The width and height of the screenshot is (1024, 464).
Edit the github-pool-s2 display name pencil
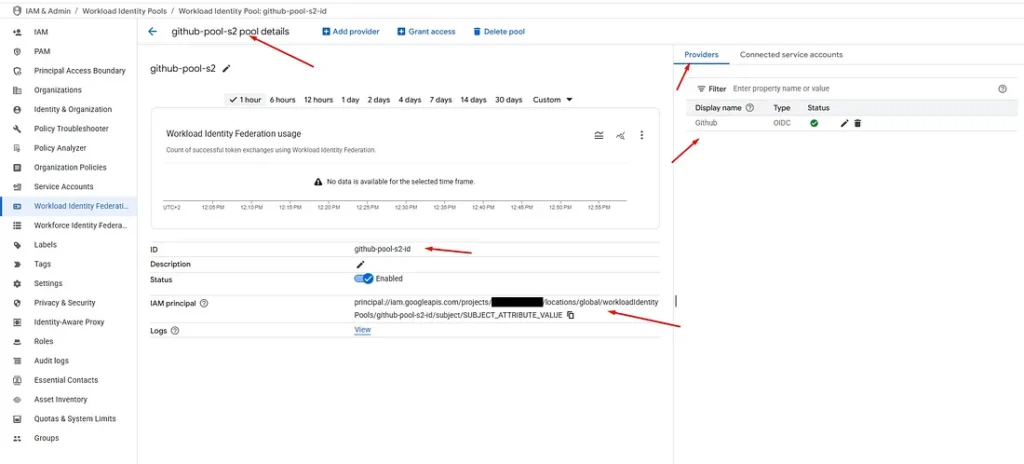click(226, 69)
